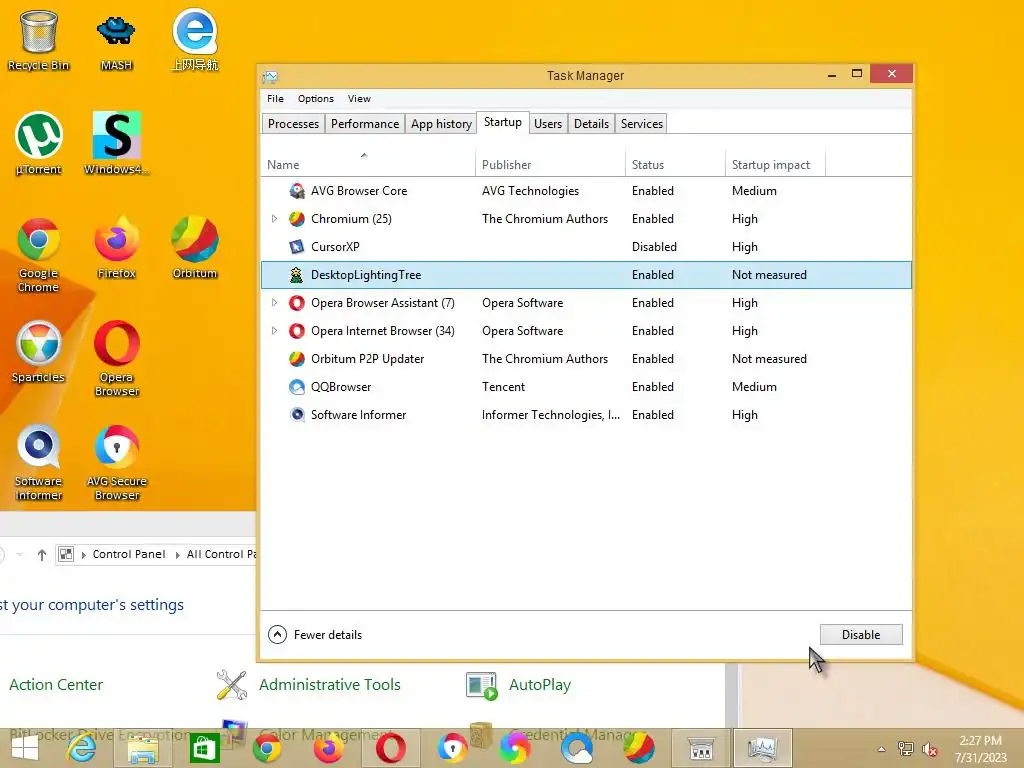Launch Firefox from the taskbar
The height and width of the screenshot is (768, 1024).
328,748
